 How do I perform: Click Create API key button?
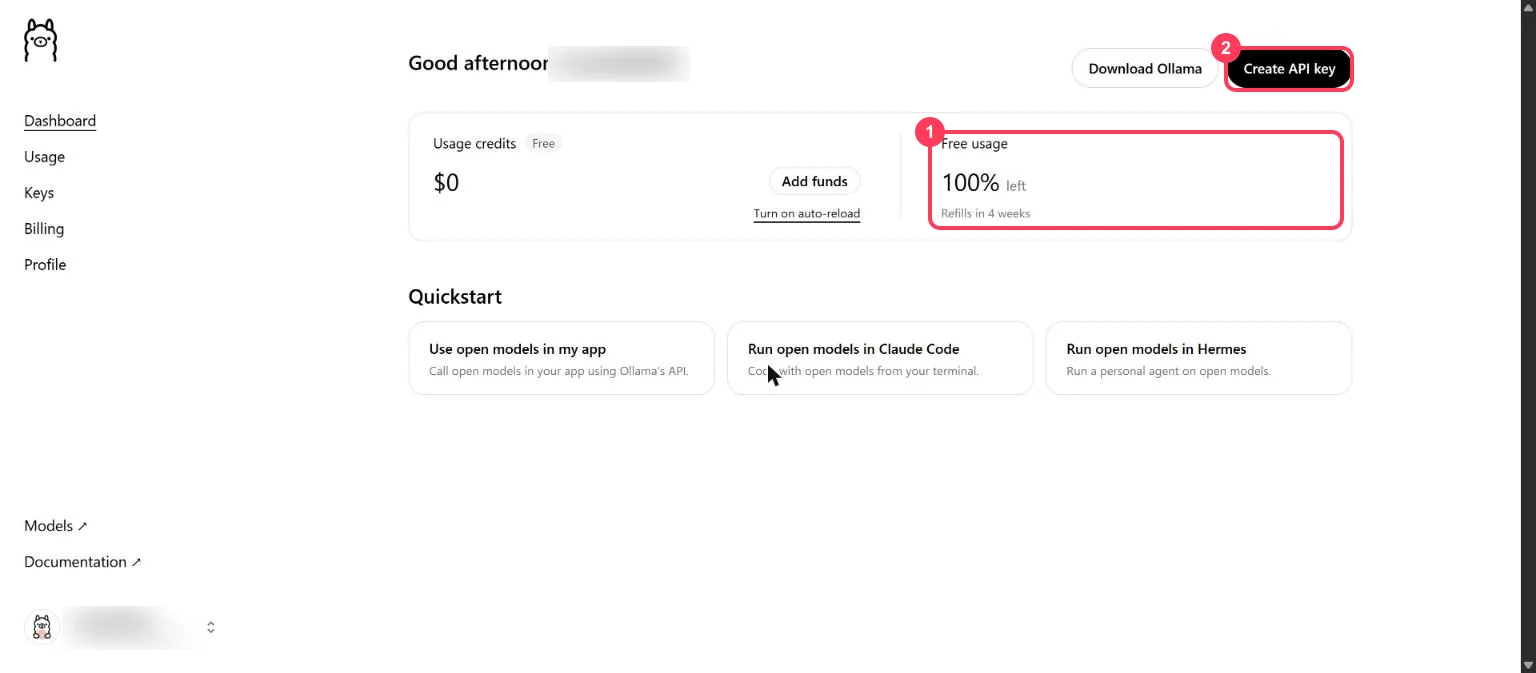[x=1289, y=69]
